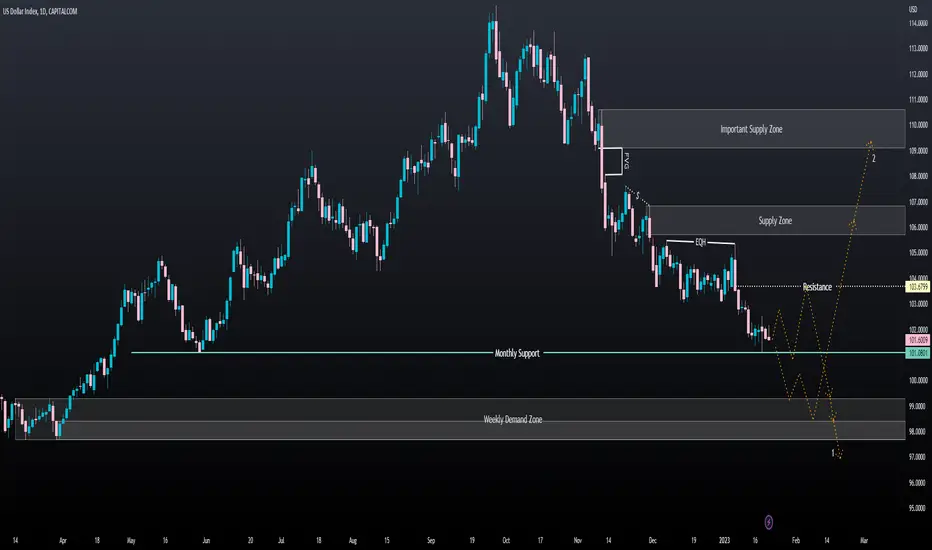Viewport: 932px width, 550px height.
Task: Click the 106.0000 price axis label
Action: click(x=918, y=227)
